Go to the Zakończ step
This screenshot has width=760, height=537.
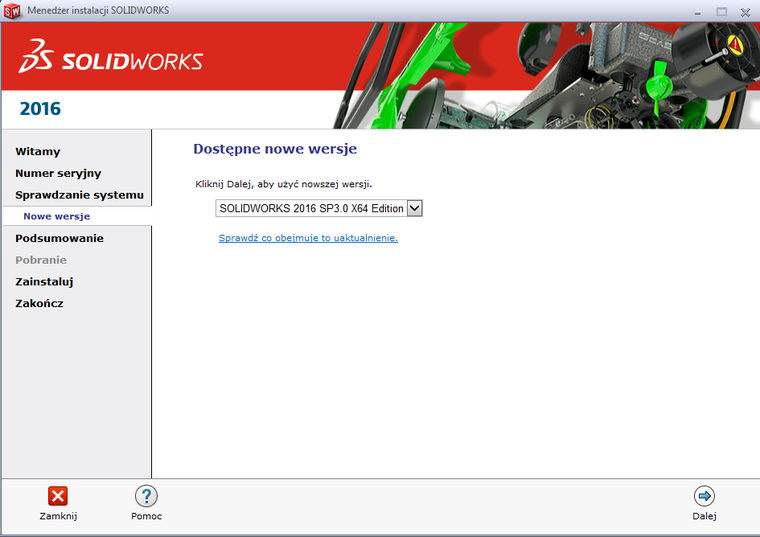[39, 303]
